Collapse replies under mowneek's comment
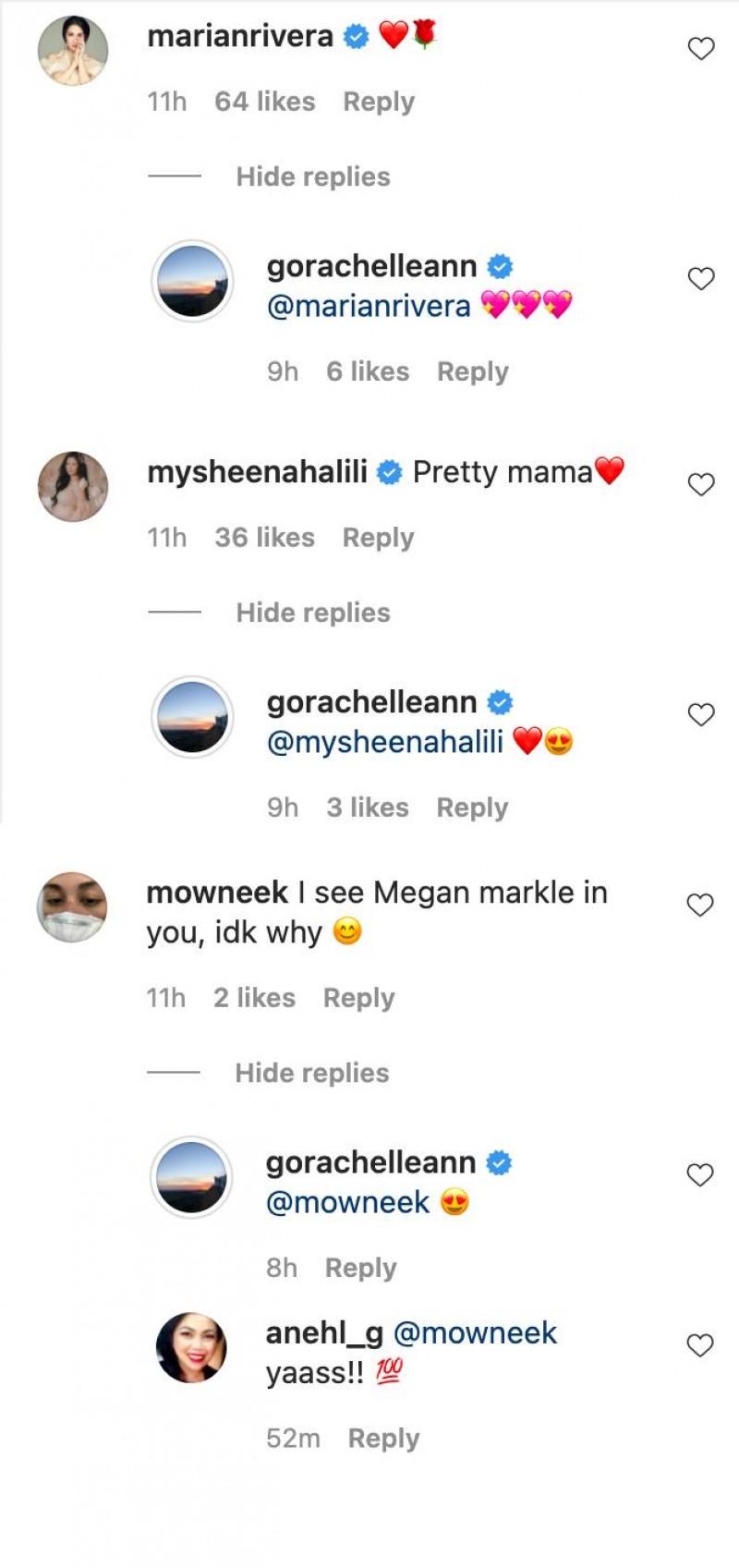Viewport: 739px width, 1568px height. tap(312, 1073)
